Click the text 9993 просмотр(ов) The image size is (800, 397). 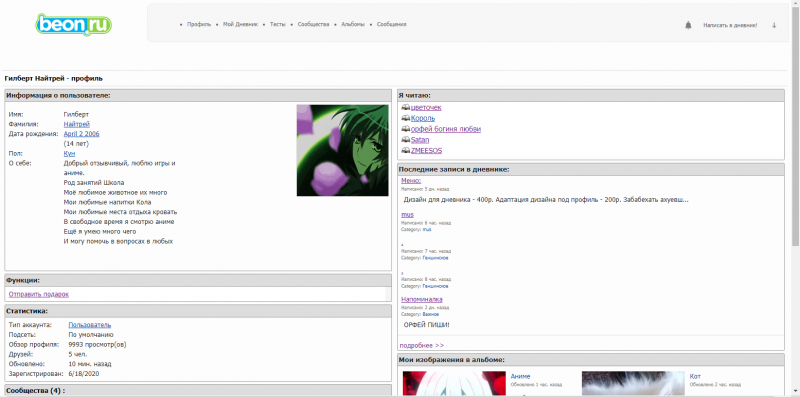pyautogui.click(x=97, y=344)
